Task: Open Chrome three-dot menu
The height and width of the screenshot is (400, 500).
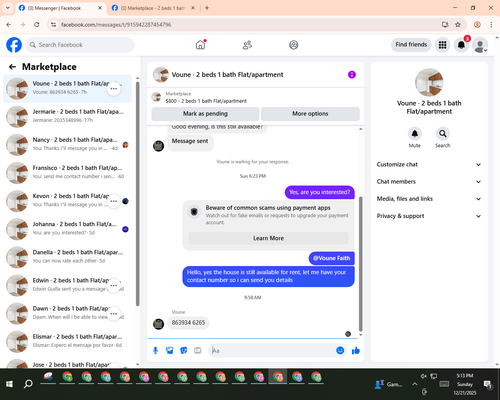Action: click(x=491, y=25)
